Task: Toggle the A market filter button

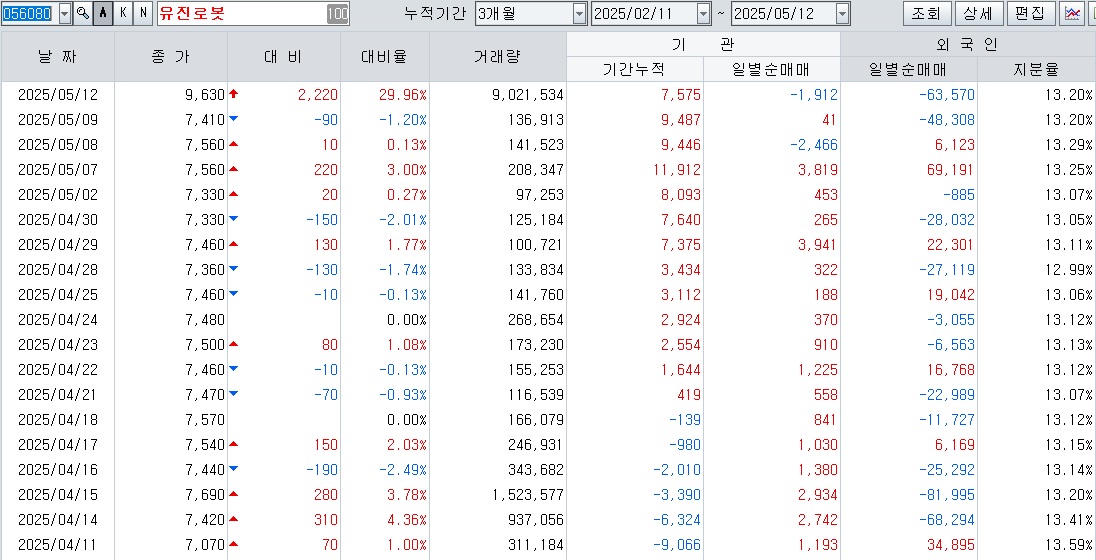Action: coord(103,13)
